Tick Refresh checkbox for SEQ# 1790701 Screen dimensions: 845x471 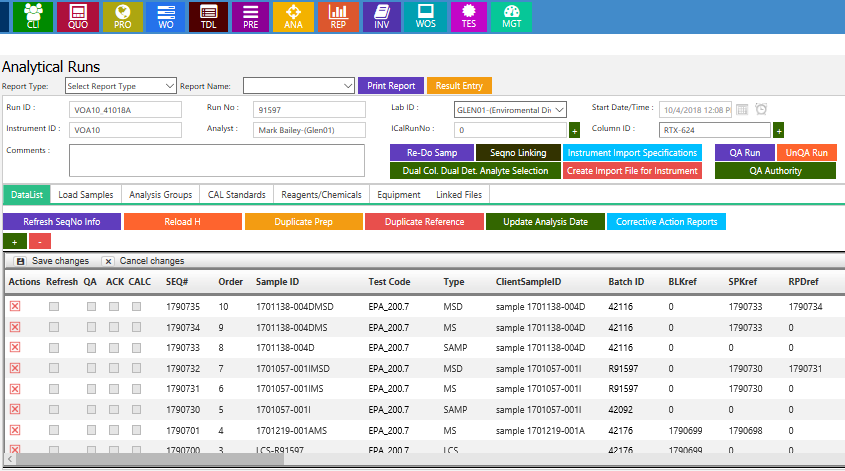54,430
